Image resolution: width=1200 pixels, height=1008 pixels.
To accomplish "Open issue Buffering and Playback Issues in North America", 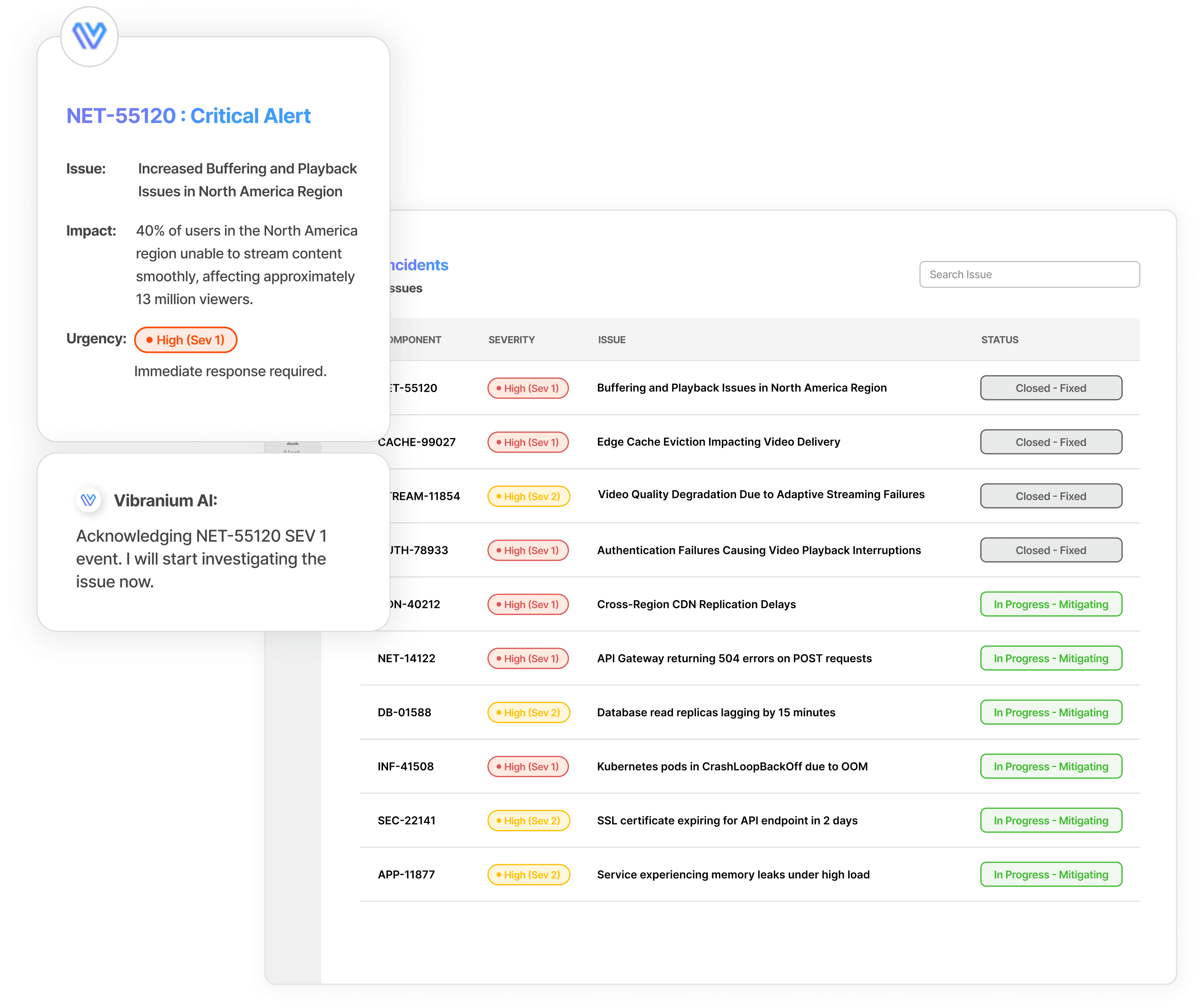I will click(741, 388).
